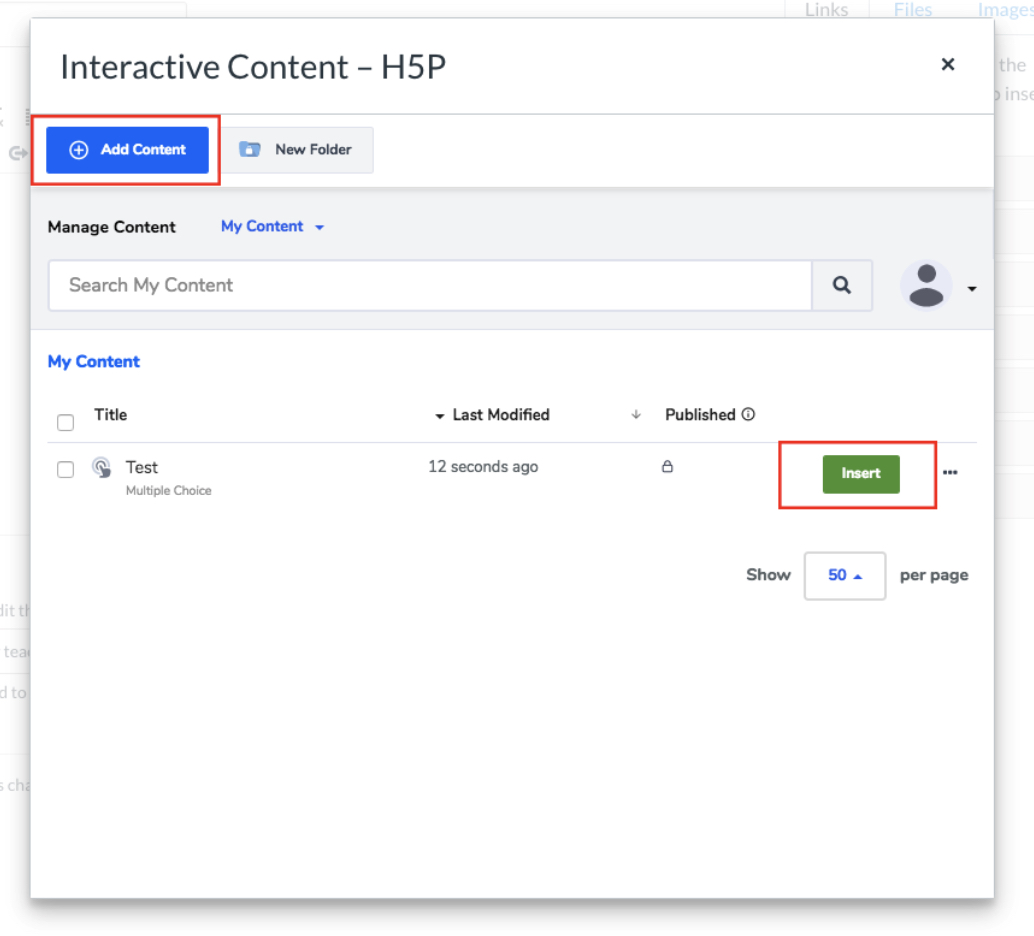1034x936 pixels.
Task: Focus the Search My Content field
Action: pyautogui.click(x=430, y=285)
